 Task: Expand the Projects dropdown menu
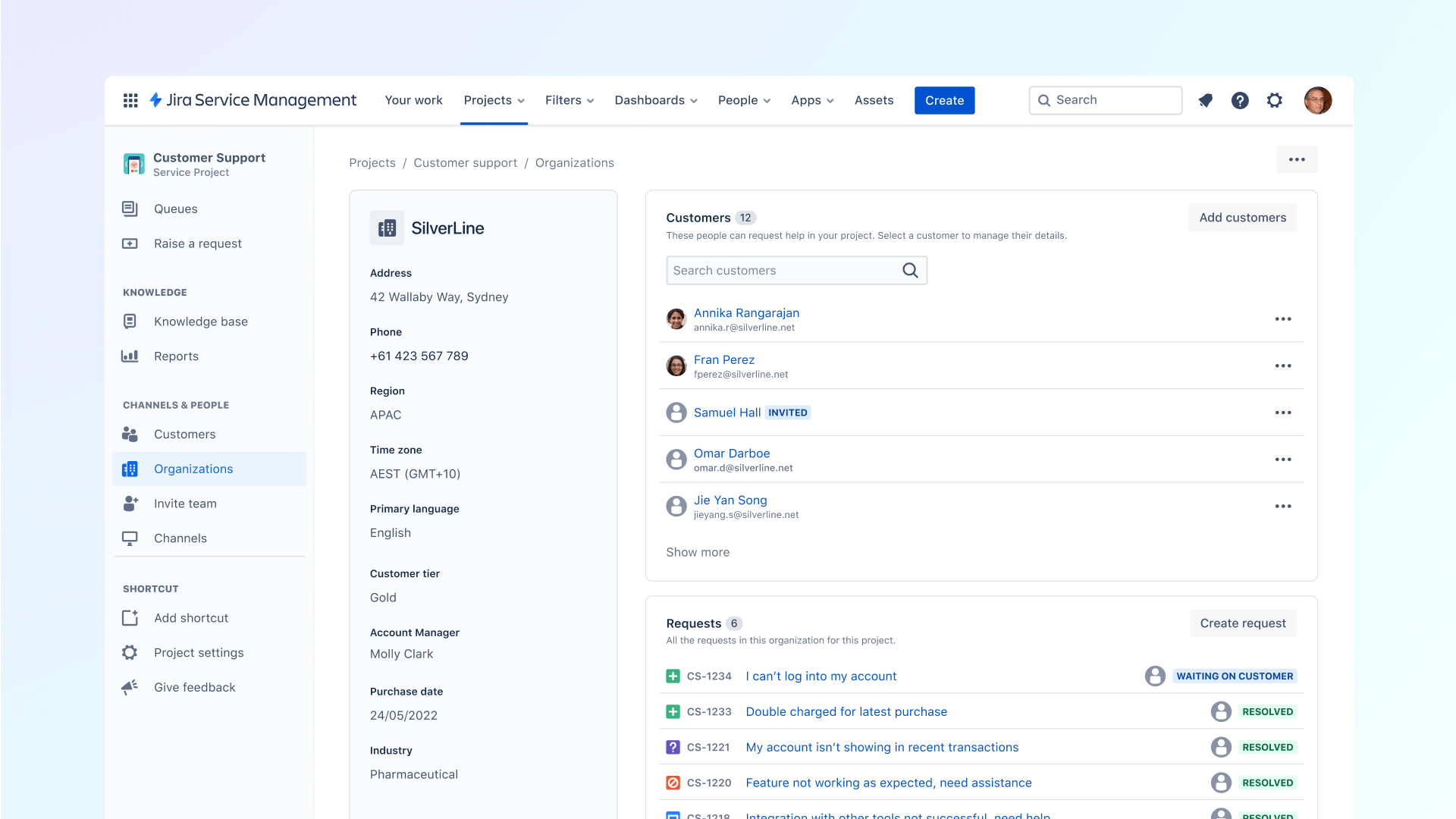494,100
